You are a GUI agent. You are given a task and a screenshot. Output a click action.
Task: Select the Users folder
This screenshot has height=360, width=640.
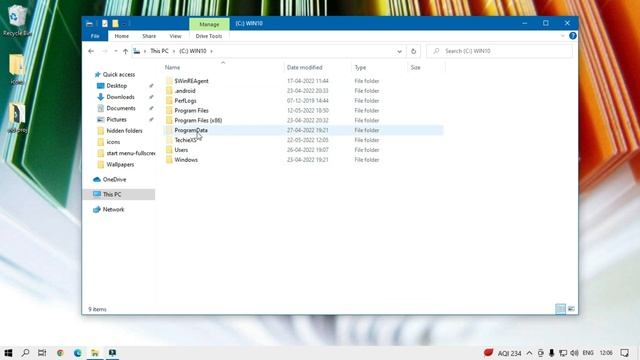click(x=181, y=150)
